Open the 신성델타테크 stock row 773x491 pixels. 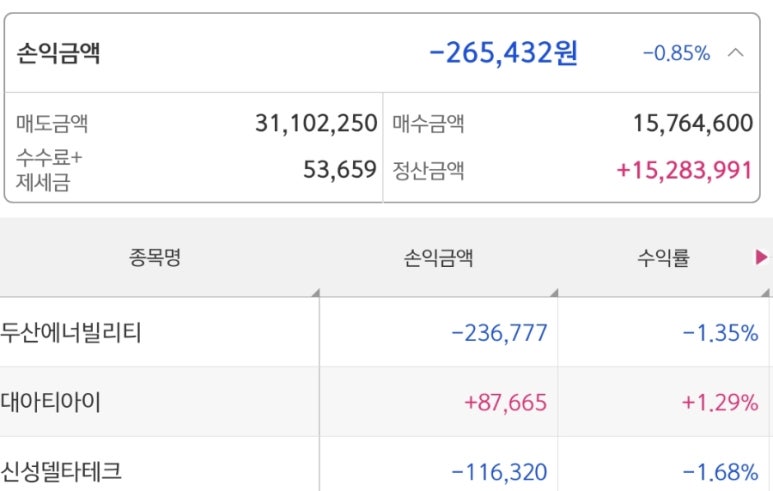click(x=62, y=471)
